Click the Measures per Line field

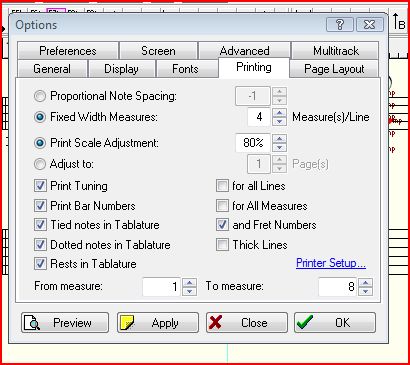[259, 117]
